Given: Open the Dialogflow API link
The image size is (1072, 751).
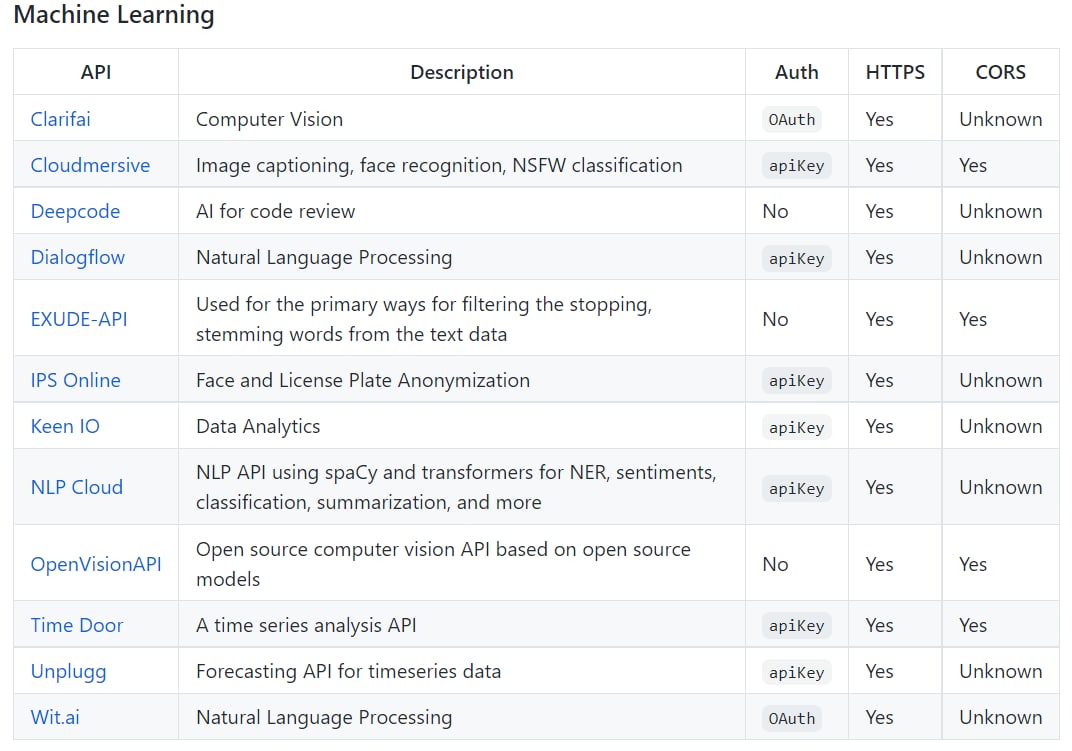Looking at the screenshot, I should (78, 257).
